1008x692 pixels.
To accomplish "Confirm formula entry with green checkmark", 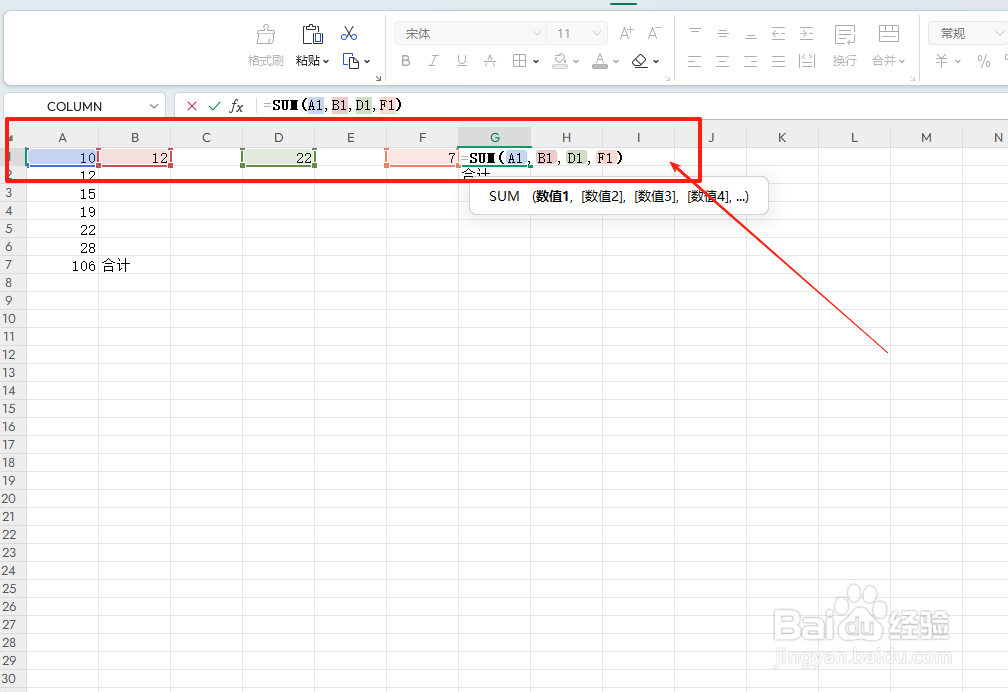I will 214,106.
